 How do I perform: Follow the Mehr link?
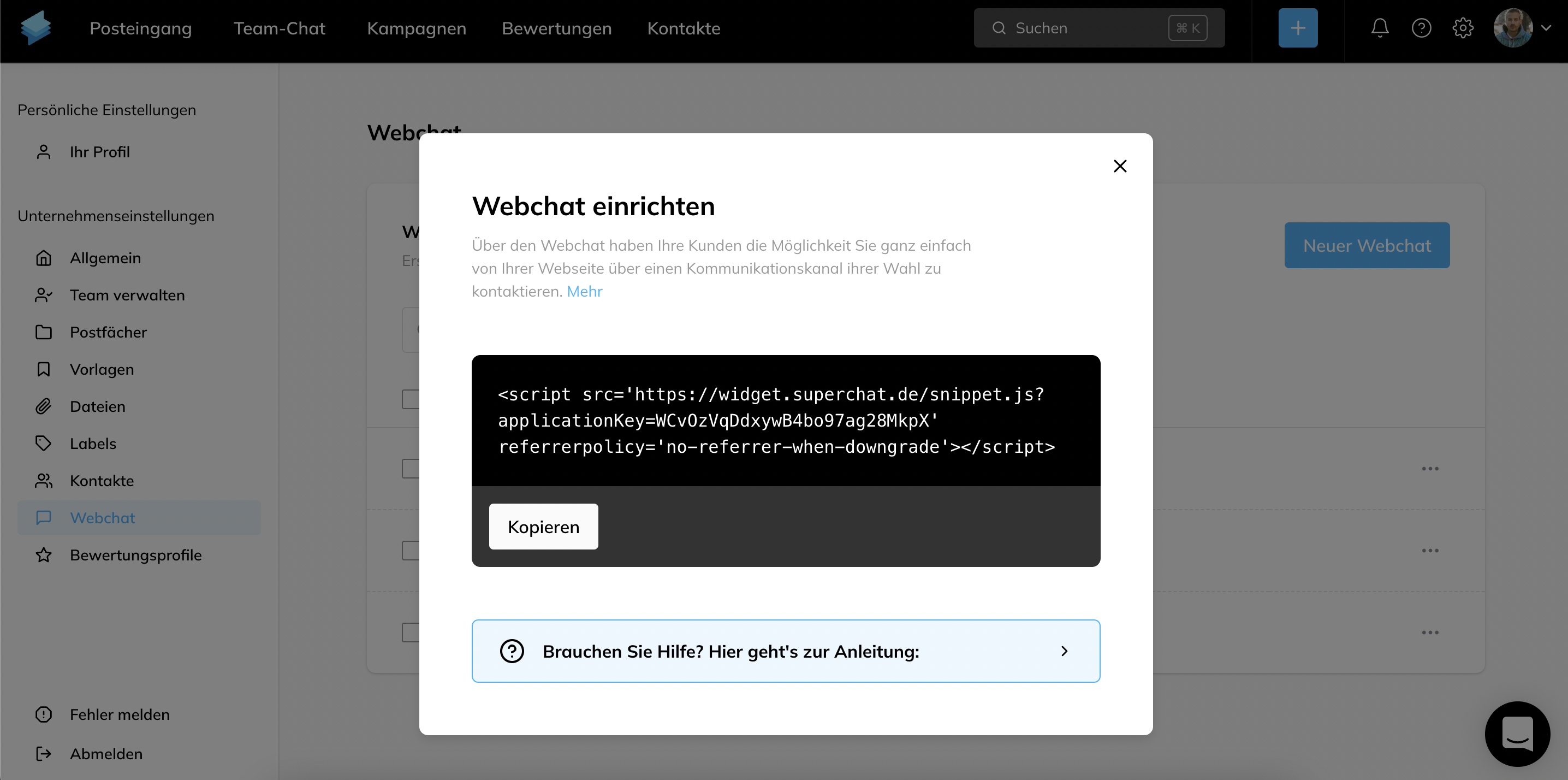(x=584, y=292)
